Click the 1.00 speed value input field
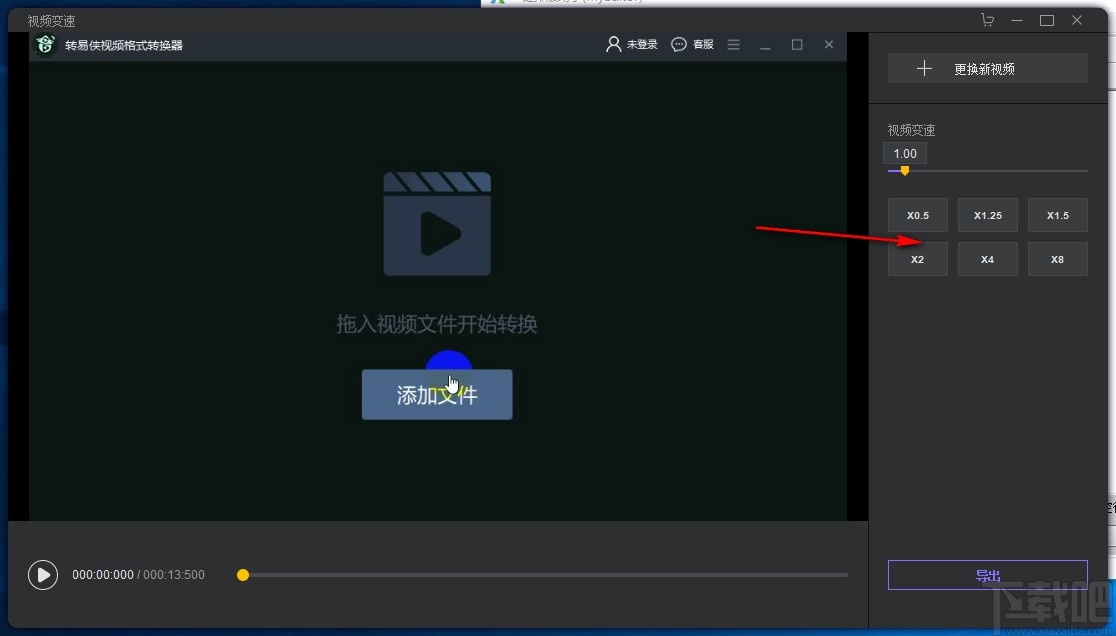Image resolution: width=1116 pixels, height=636 pixels. (905, 153)
